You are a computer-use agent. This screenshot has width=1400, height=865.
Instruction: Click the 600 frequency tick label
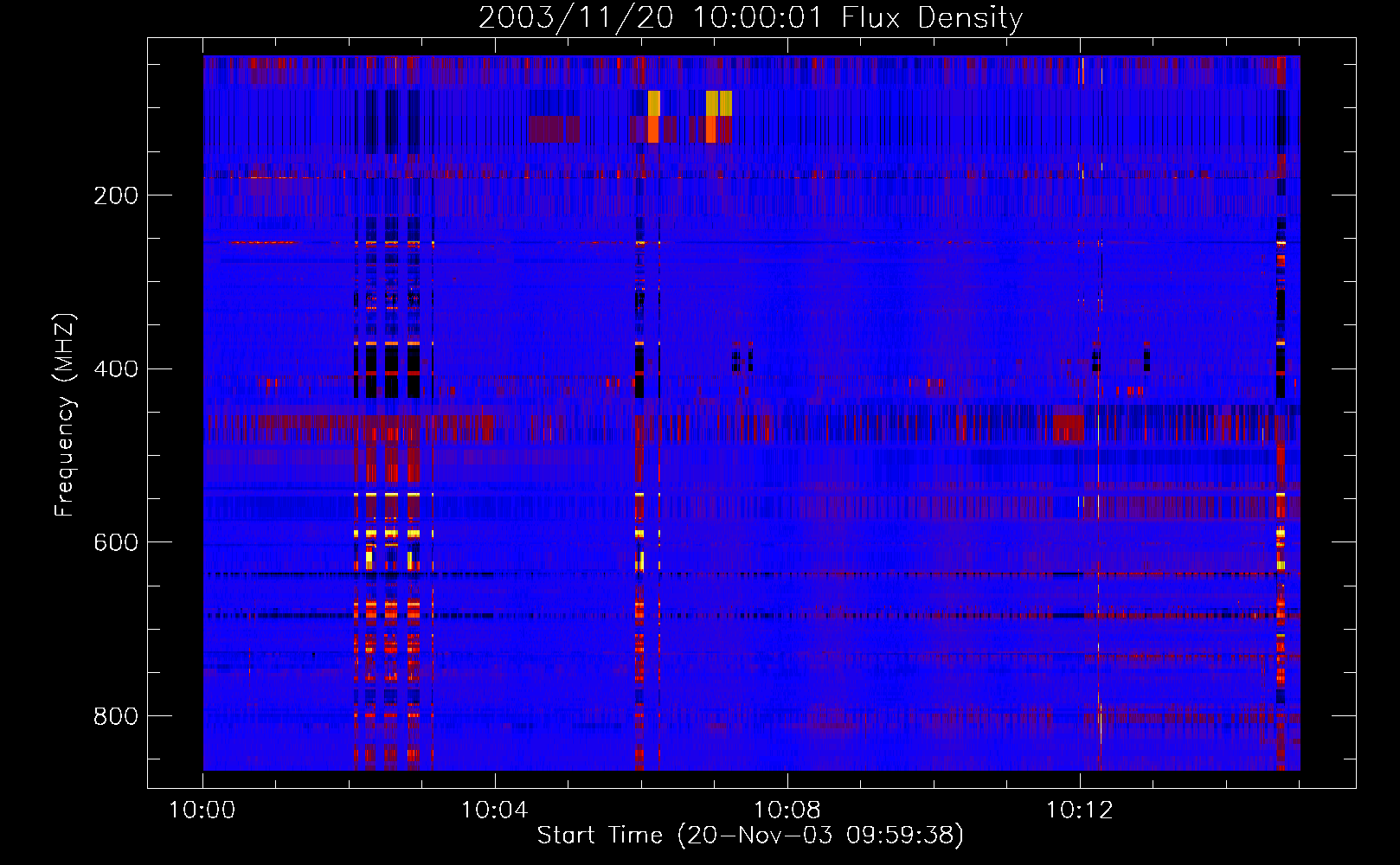(116, 542)
